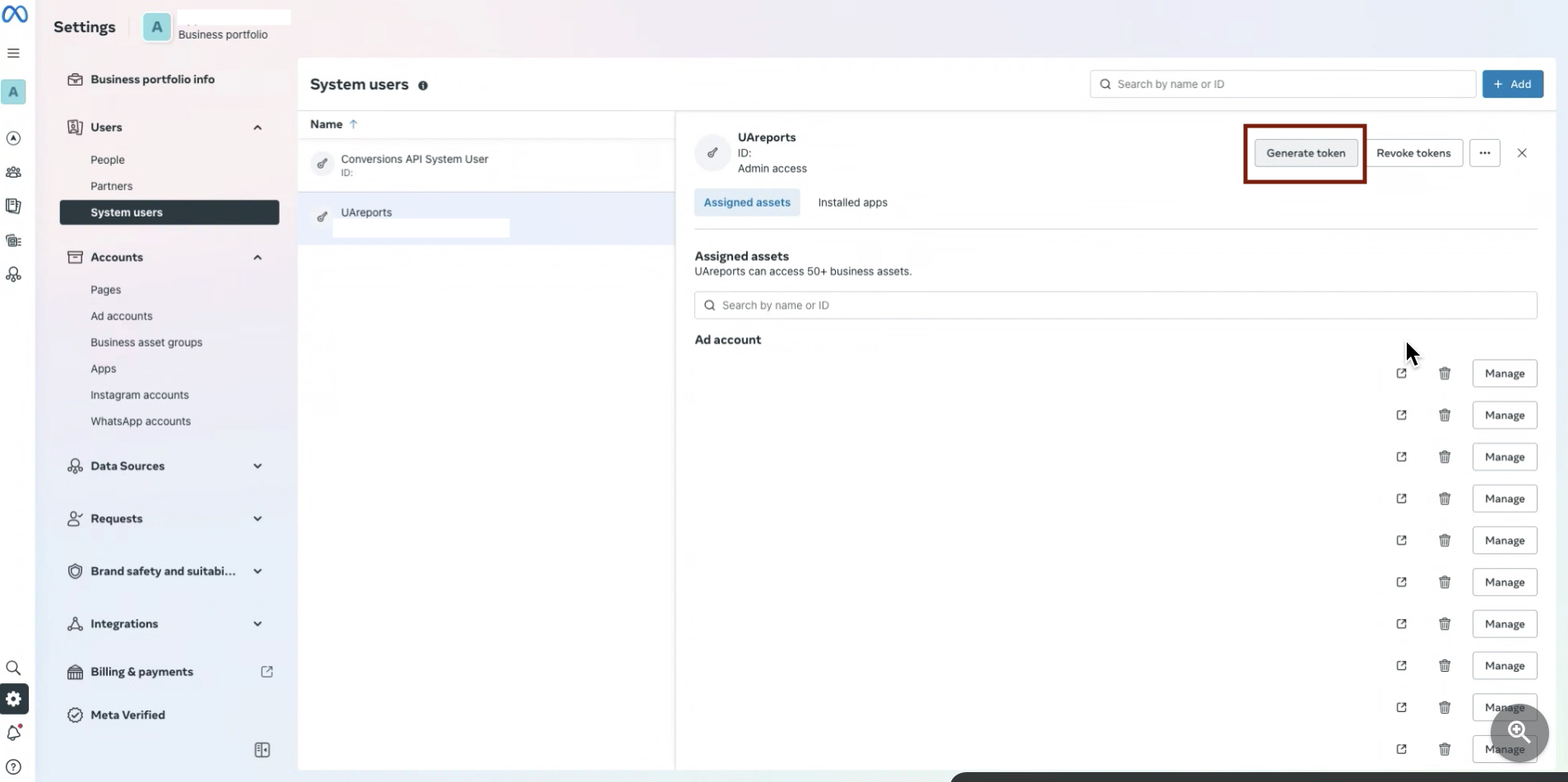Viewport: 1568px width, 782px height.
Task: Click the assigned assets search field
Action: click(1115, 305)
